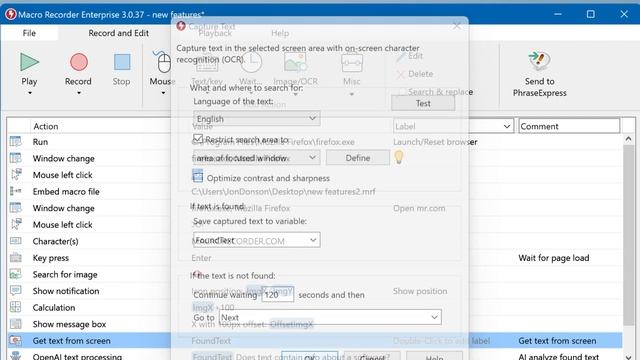640x360 pixels.
Task: Open the Help tab in the ribbon
Action: click(x=280, y=33)
